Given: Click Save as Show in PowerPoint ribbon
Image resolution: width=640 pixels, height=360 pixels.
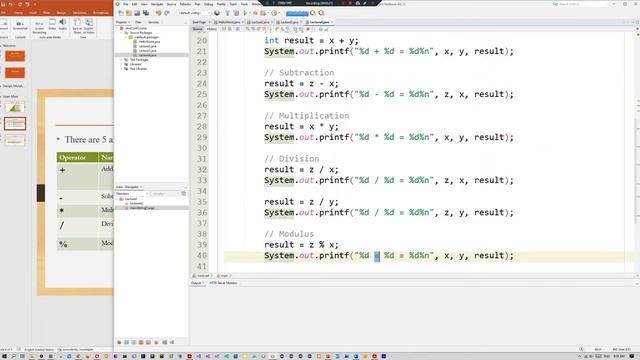Looking at the screenshot, I should pos(77,26).
